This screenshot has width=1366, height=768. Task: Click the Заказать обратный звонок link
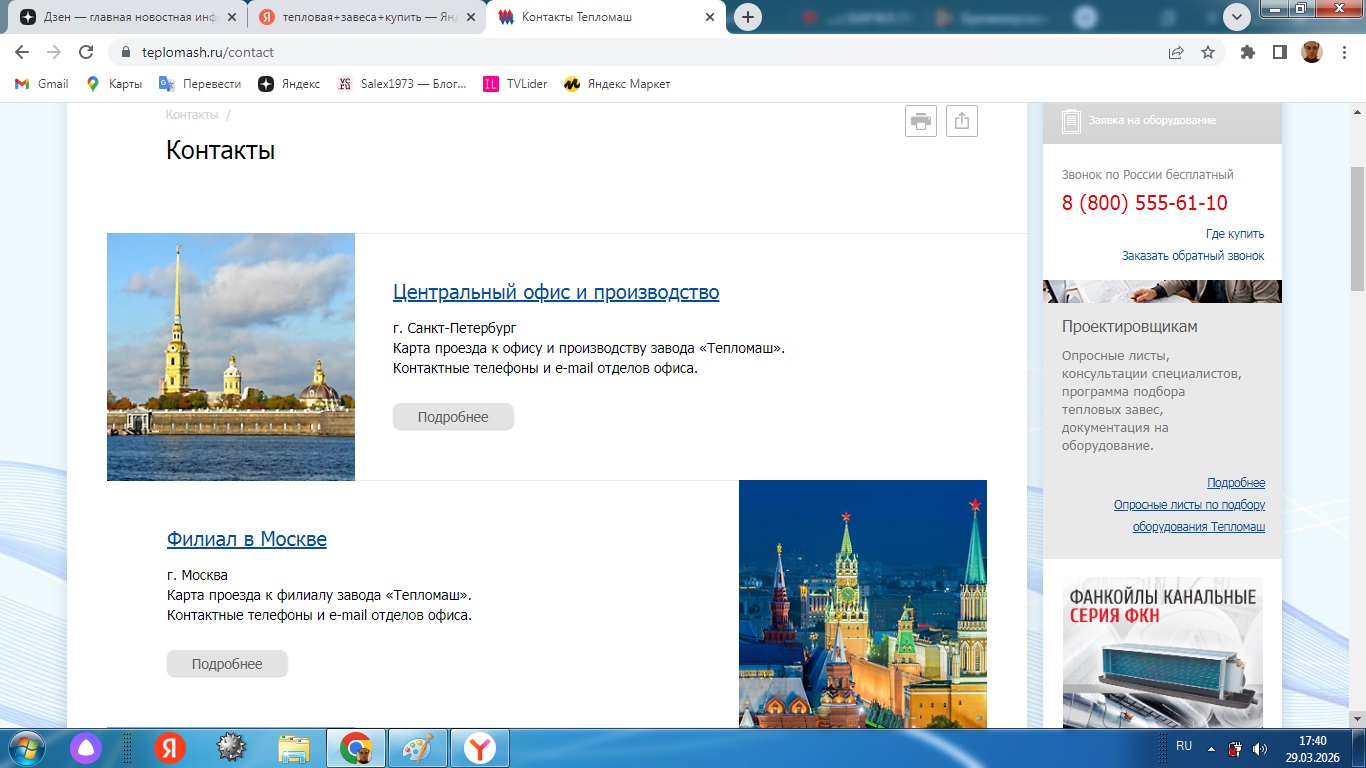tap(1192, 256)
